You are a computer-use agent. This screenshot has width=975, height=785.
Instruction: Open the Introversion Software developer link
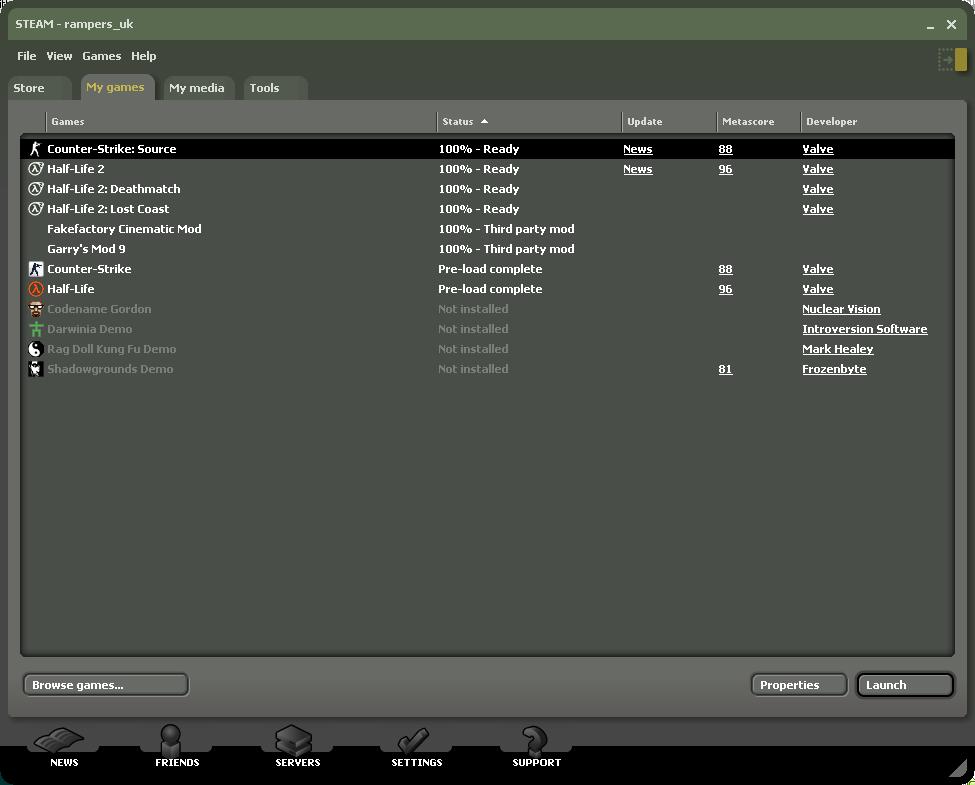[864, 329]
